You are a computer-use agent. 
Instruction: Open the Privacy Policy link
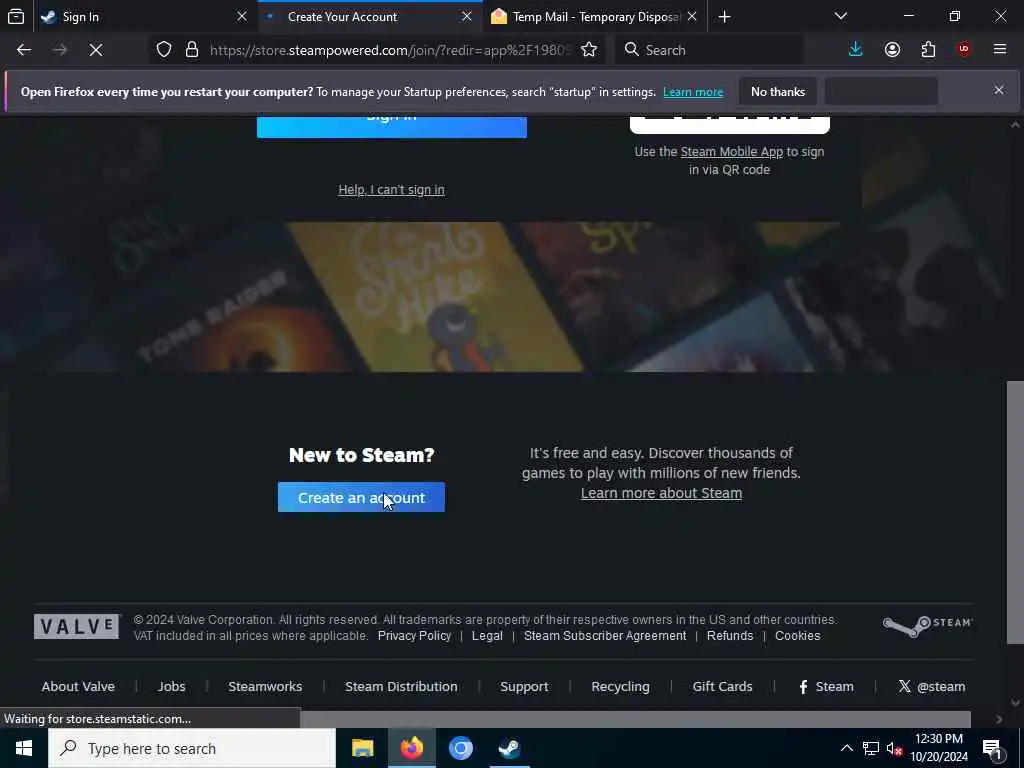click(x=414, y=635)
